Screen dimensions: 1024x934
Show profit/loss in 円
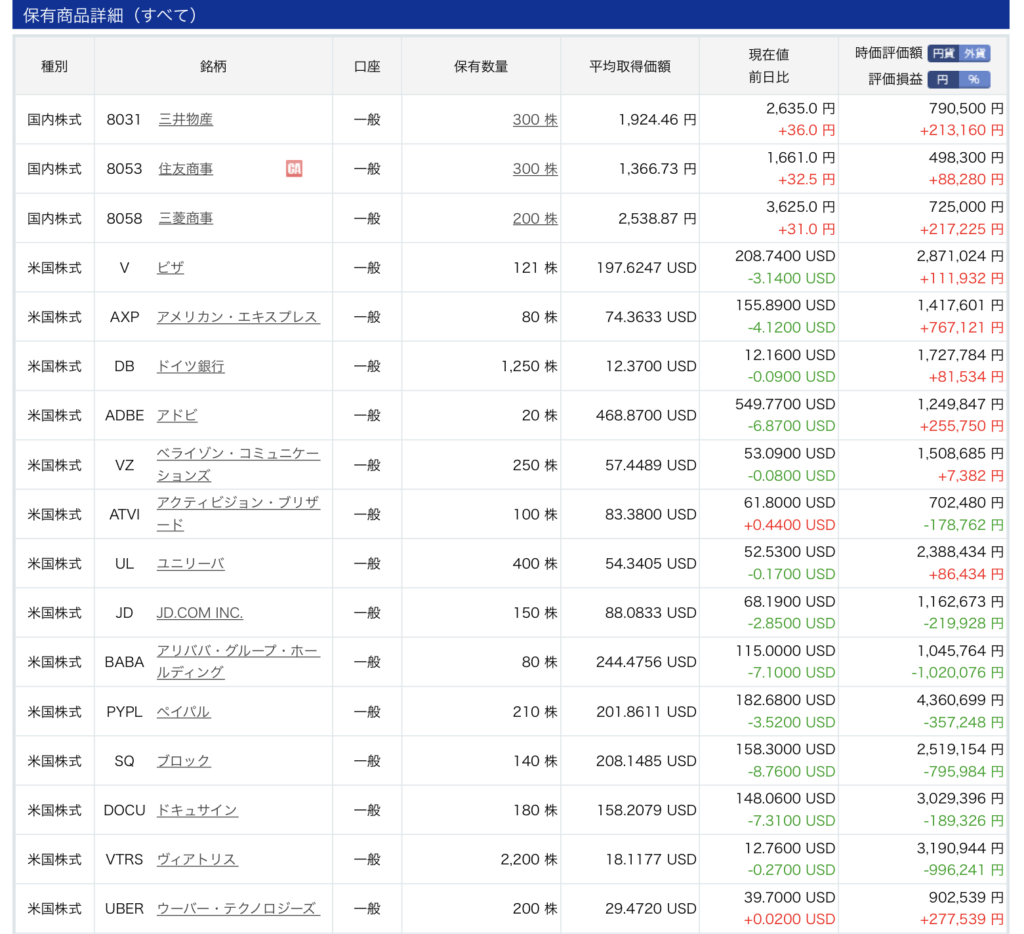[x=943, y=80]
